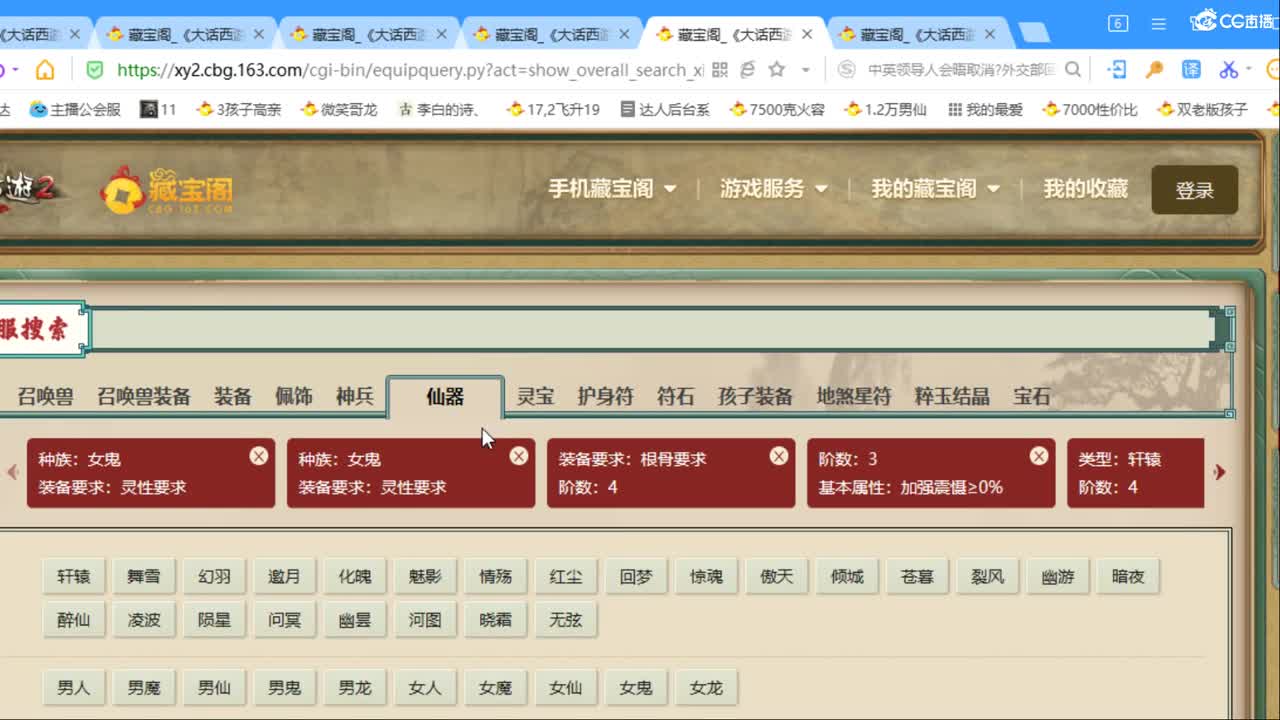The height and width of the screenshot is (720, 1280).
Task: Bookmark page with the star icon
Action: pyautogui.click(x=777, y=70)
